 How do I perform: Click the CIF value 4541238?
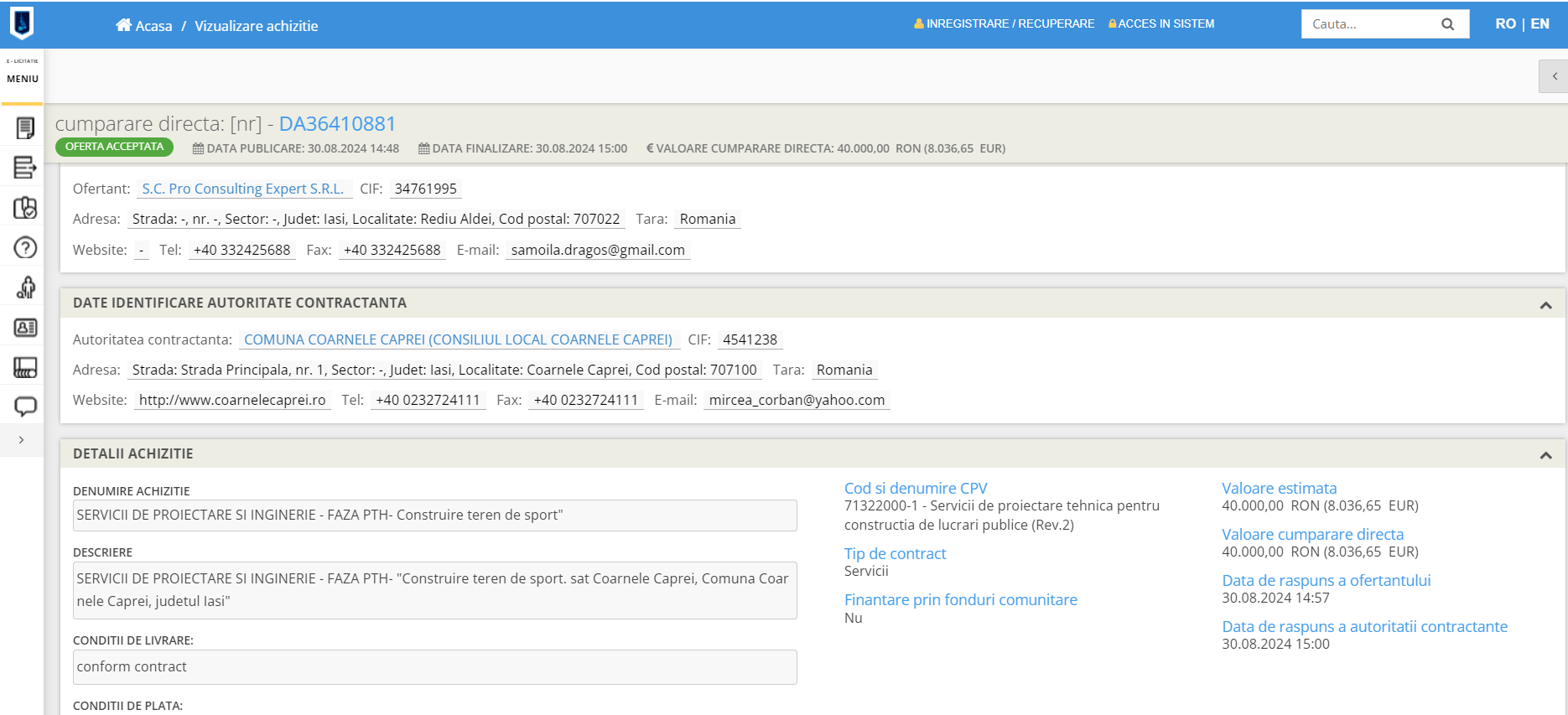pos(750,339)
